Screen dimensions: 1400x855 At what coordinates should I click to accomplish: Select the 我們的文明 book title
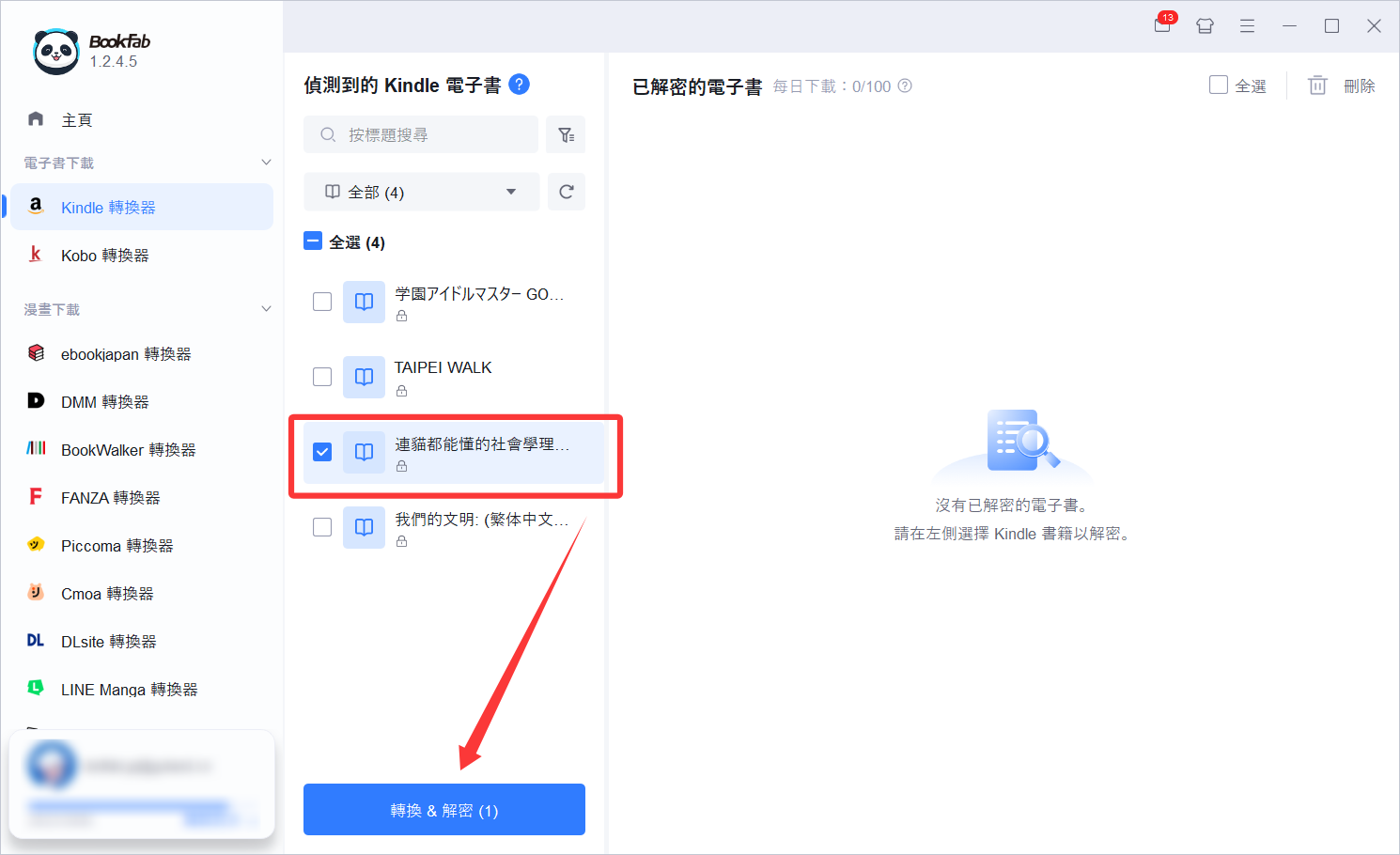[481, 519]
